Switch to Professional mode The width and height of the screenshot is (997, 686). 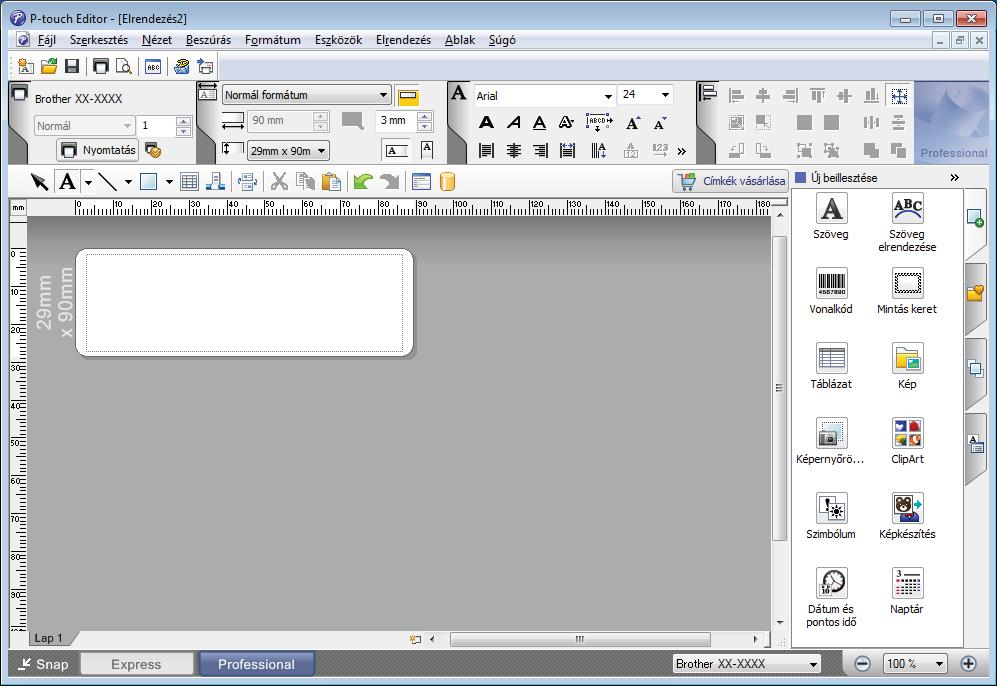tap(256, 664)
